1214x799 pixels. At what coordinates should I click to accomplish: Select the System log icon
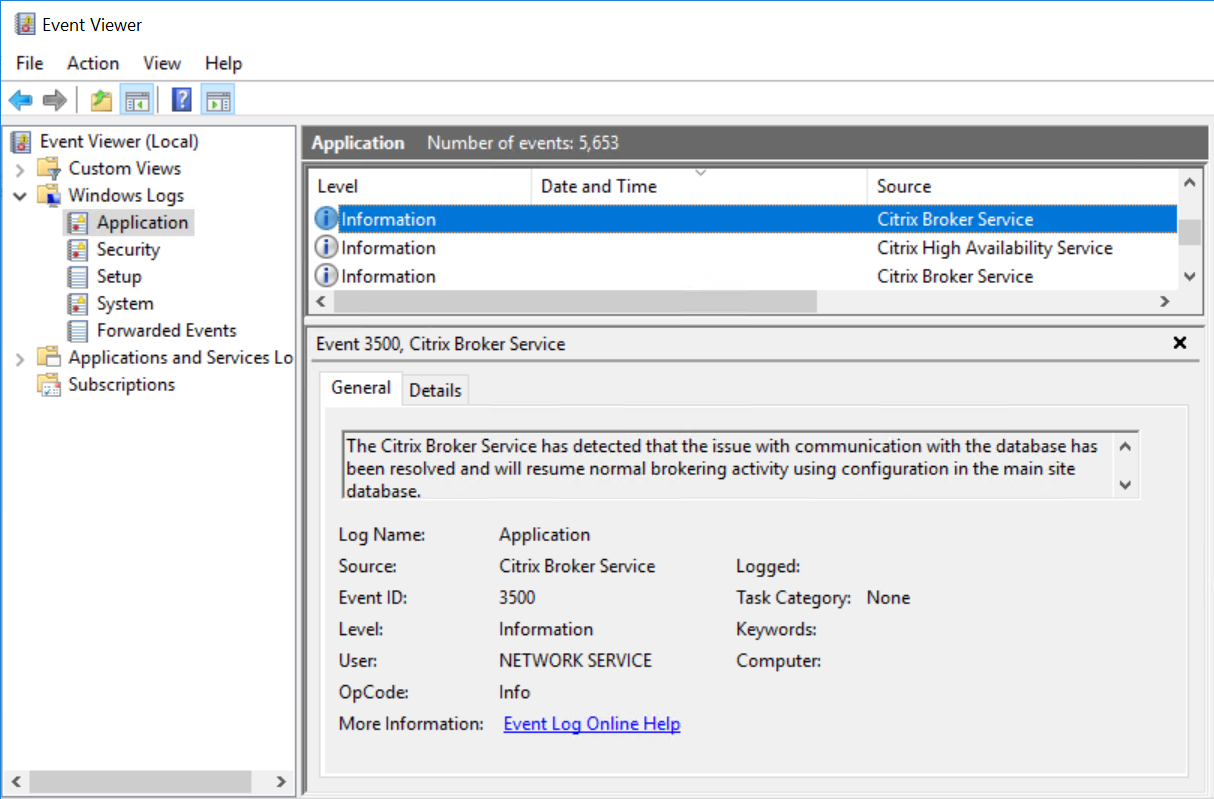pos(77,304)
